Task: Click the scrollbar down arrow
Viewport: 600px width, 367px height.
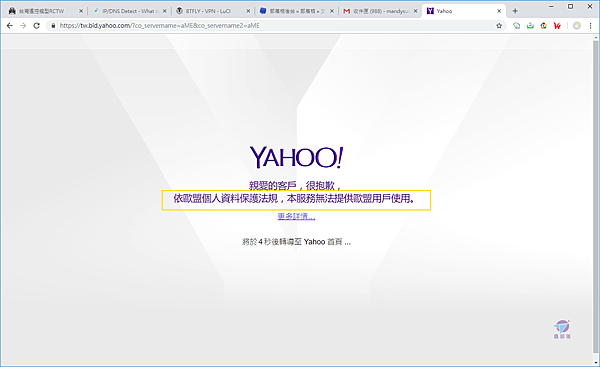Action: point(595,362)
